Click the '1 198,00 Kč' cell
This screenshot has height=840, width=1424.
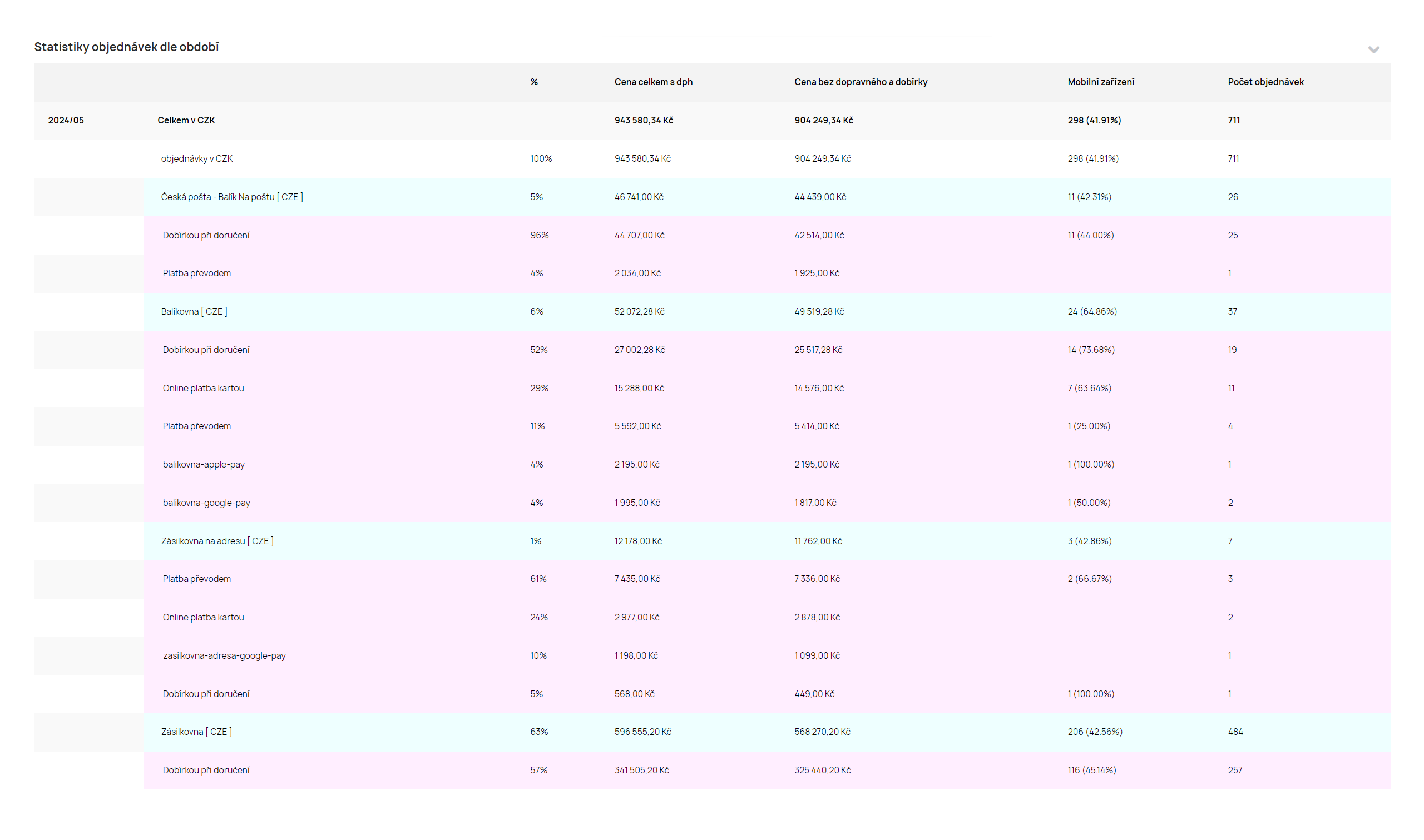[636, 655]
